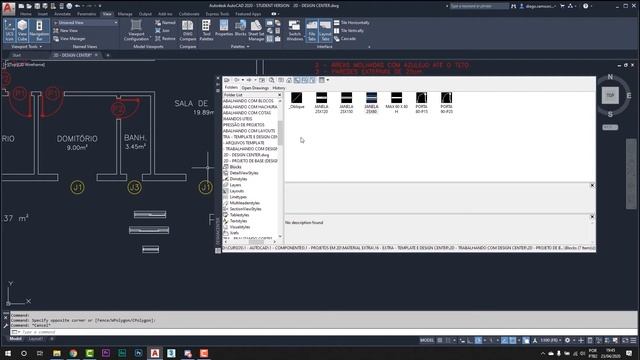The image size is (640, 360).
Task: Select Layouts in the tree
Action: [237, 191]
